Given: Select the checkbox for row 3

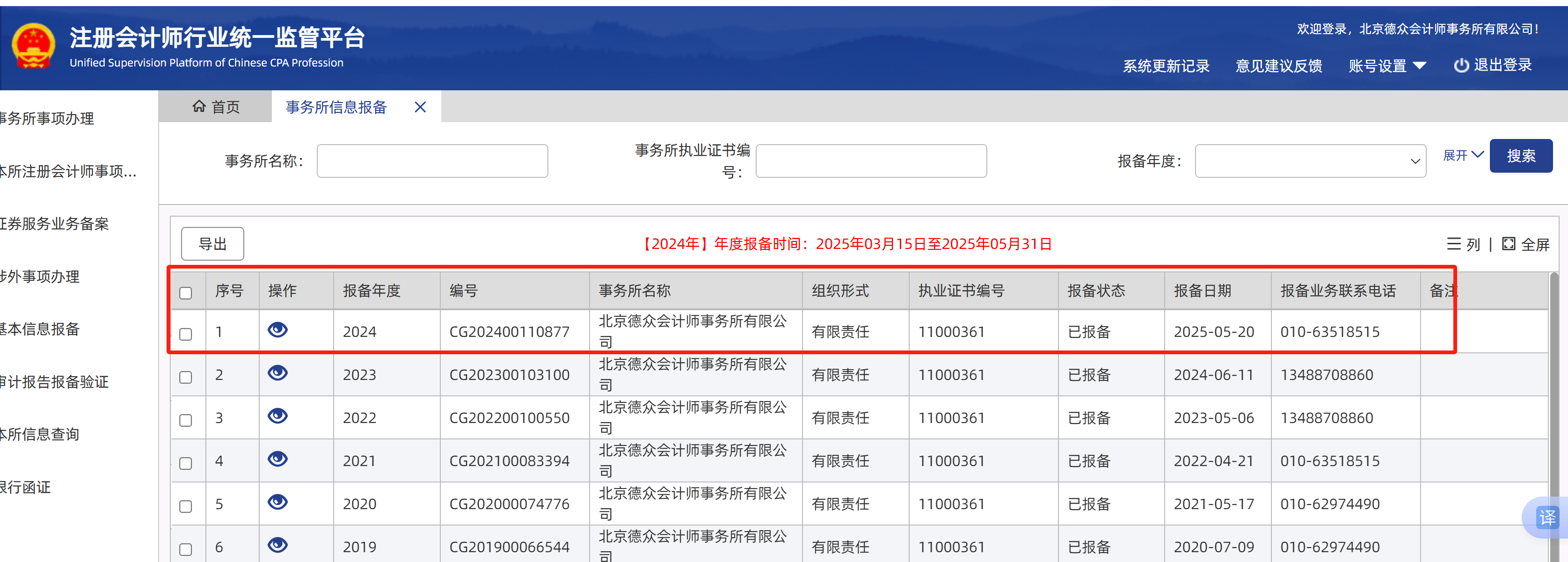Looking at the screenshot, I should pyautogui.click(x=186, y=420).
